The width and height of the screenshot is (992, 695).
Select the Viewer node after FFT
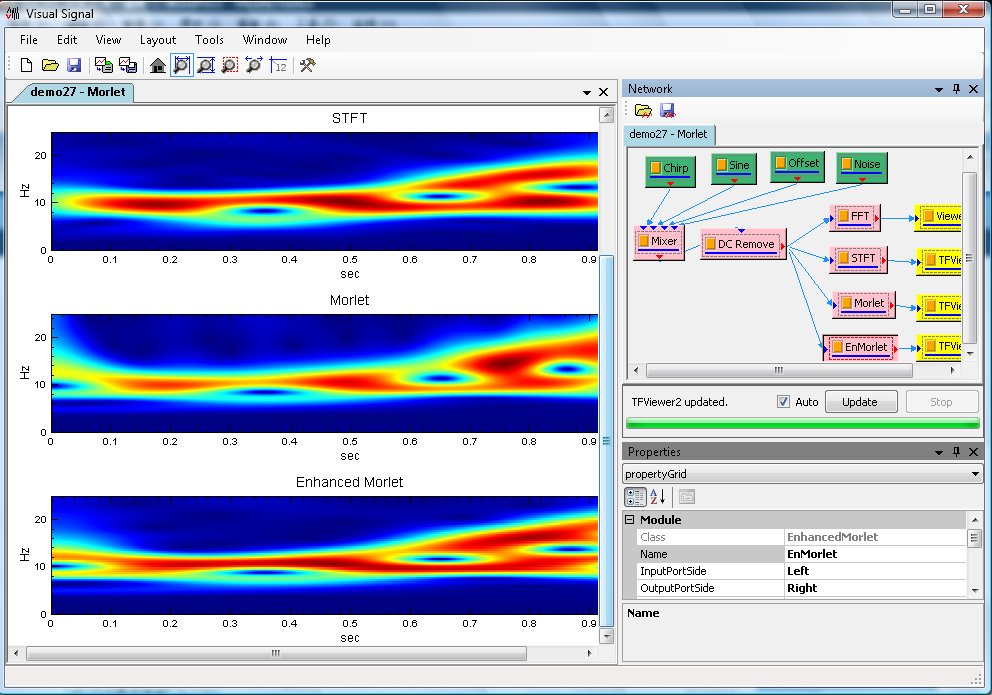tap(938, 218)
